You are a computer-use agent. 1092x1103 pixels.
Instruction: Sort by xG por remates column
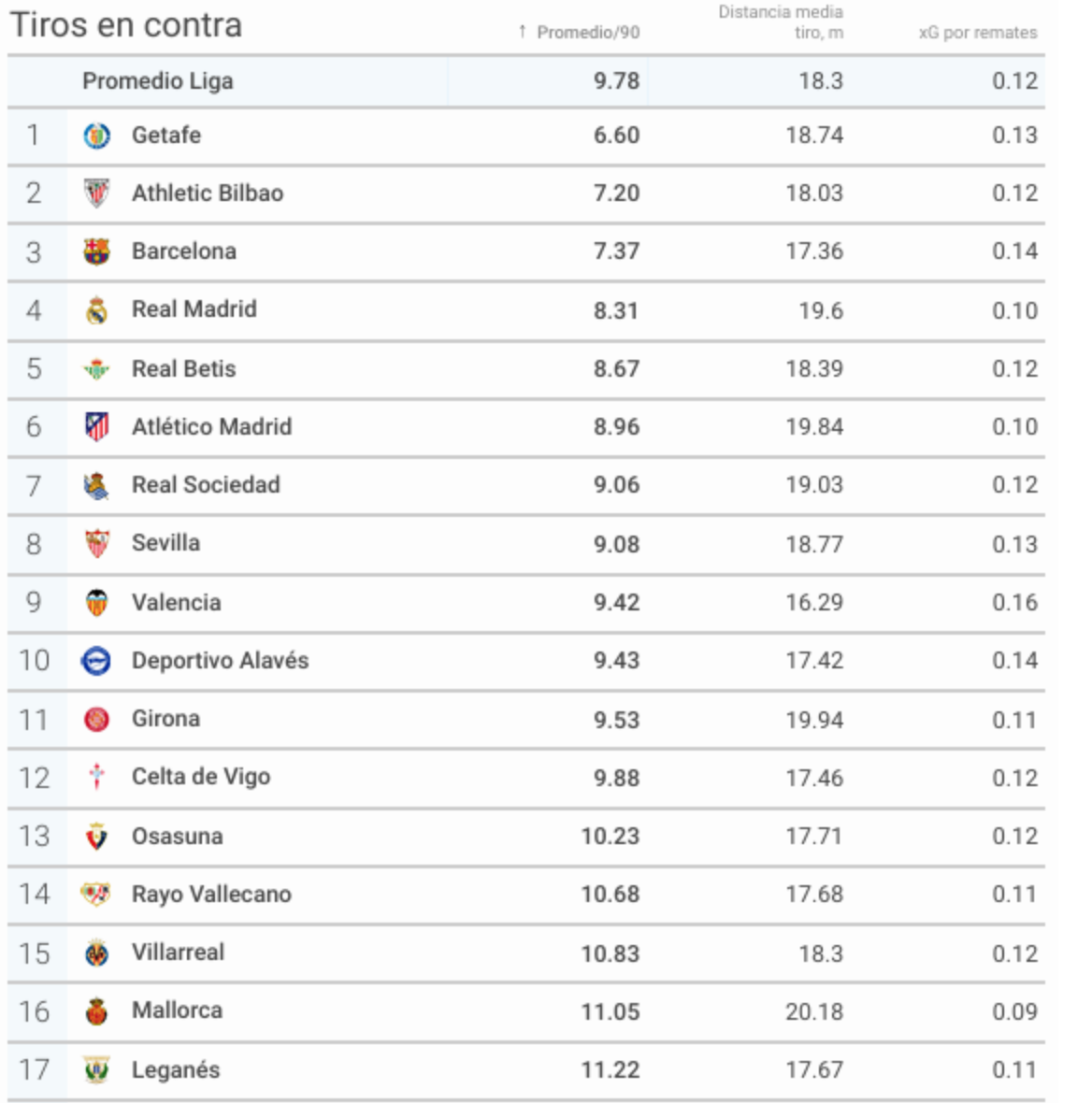coord(978,33)
